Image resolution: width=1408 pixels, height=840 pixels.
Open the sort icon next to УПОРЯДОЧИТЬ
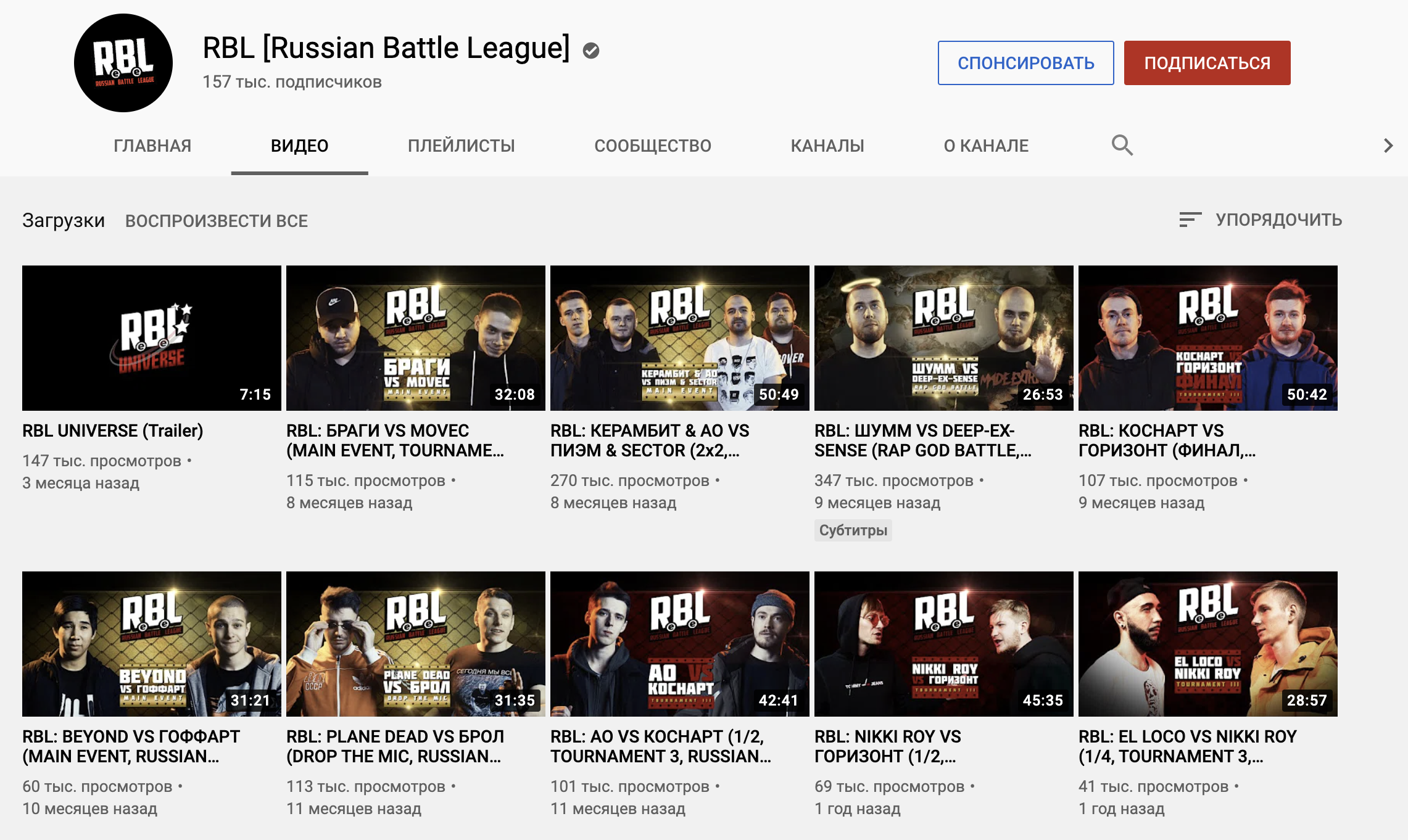1190,220
